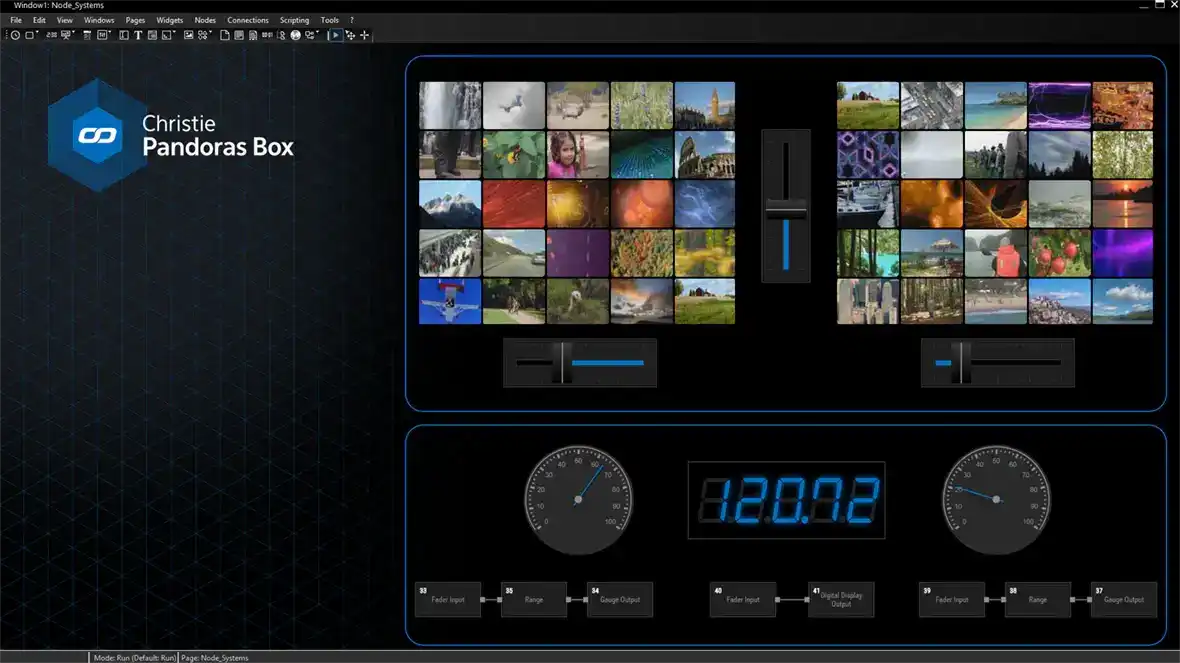Select the Text widget tool
1180x663 pixels.
(x=138, y=34)
